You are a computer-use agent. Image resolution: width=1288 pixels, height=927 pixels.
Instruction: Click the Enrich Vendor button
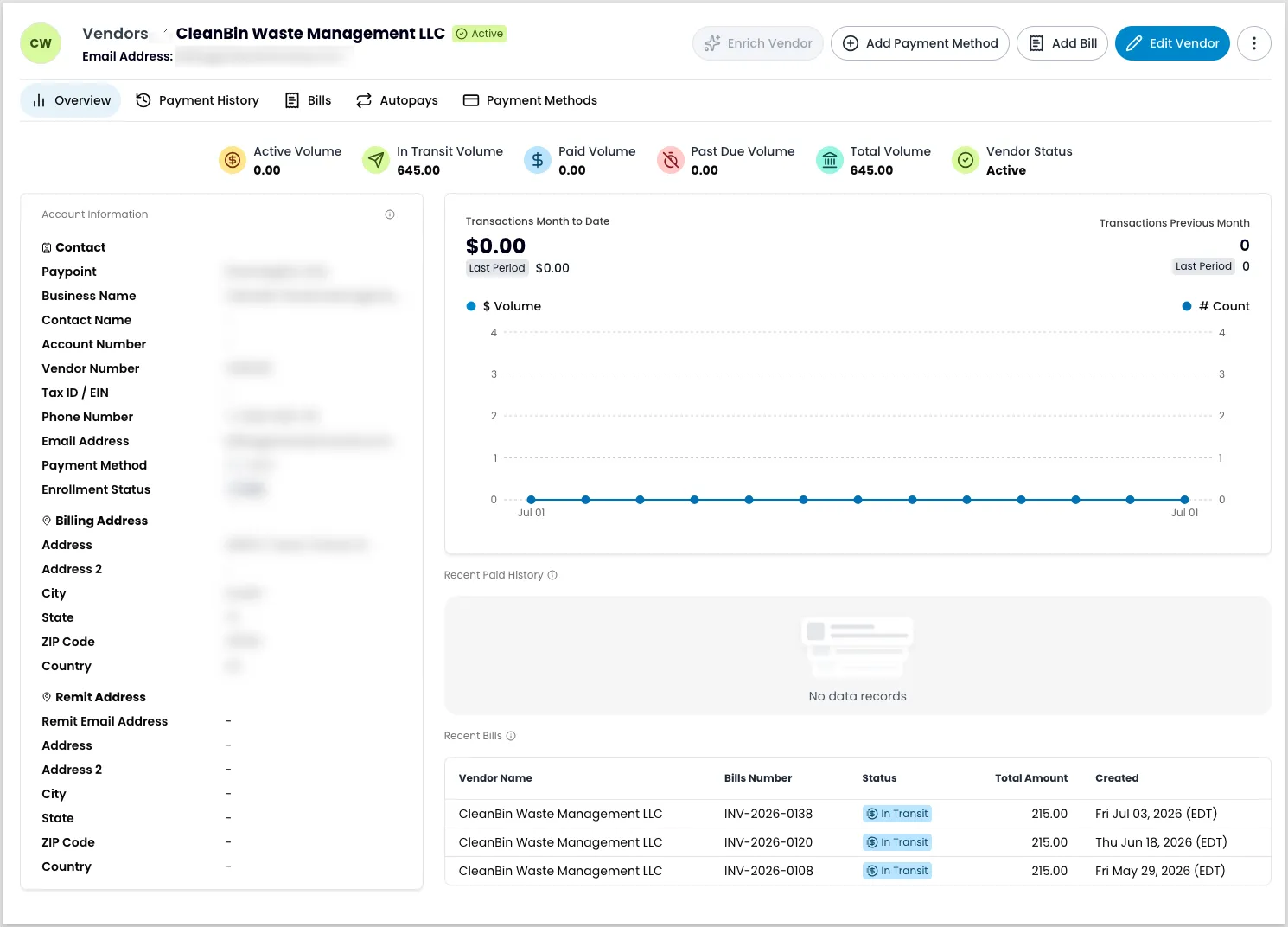pyautogui.click(x=758, y=43)
